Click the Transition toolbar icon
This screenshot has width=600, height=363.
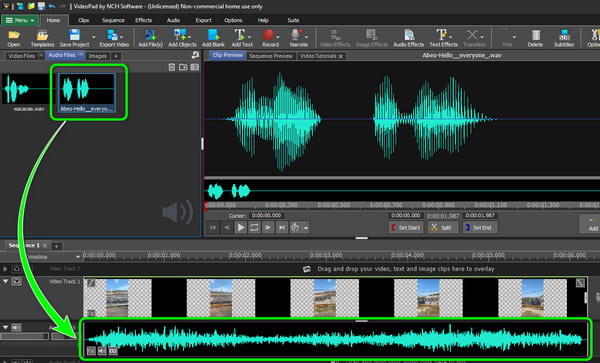(x=472, y=35)
